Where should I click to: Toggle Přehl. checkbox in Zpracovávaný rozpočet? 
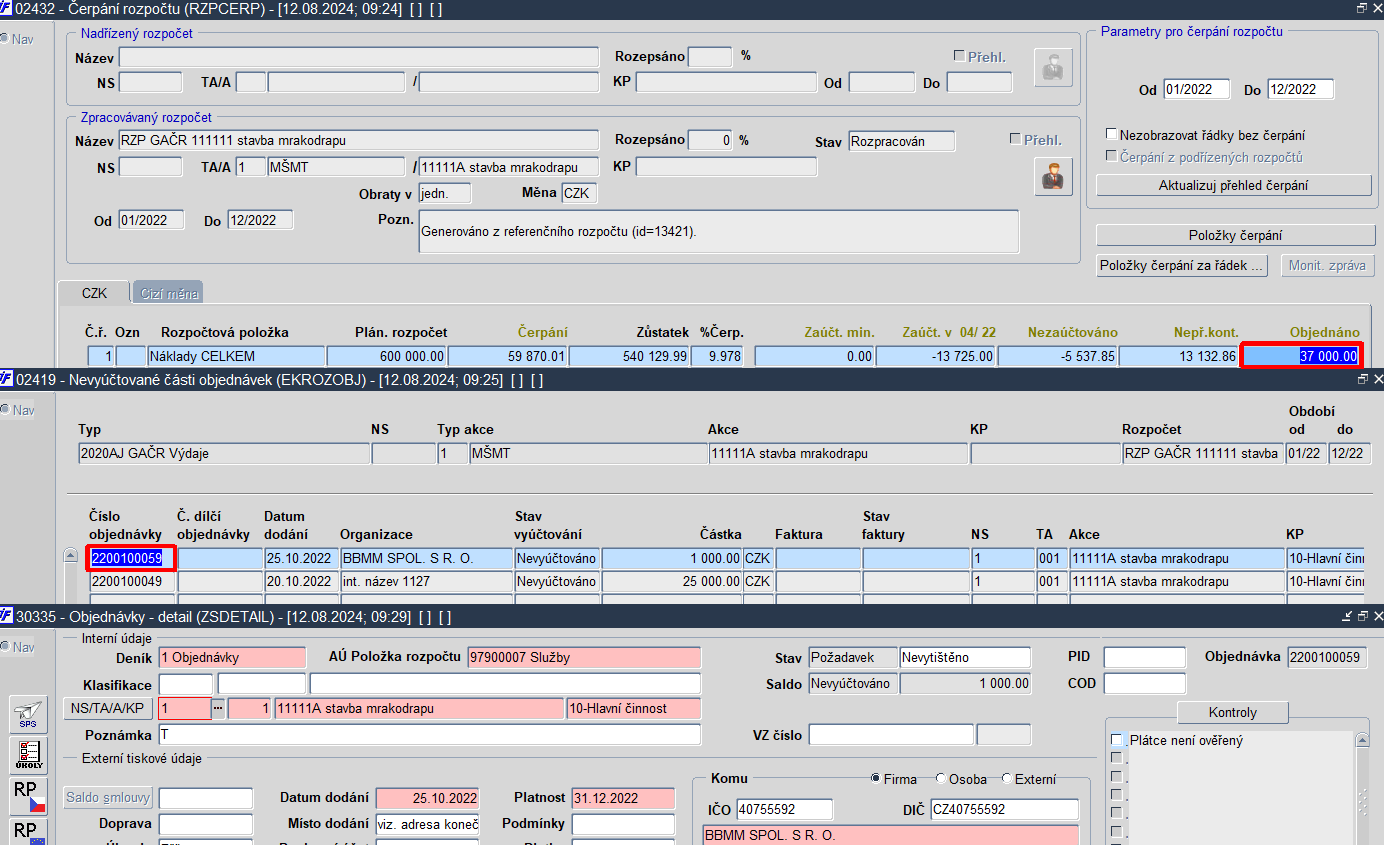click(1015, 139)
